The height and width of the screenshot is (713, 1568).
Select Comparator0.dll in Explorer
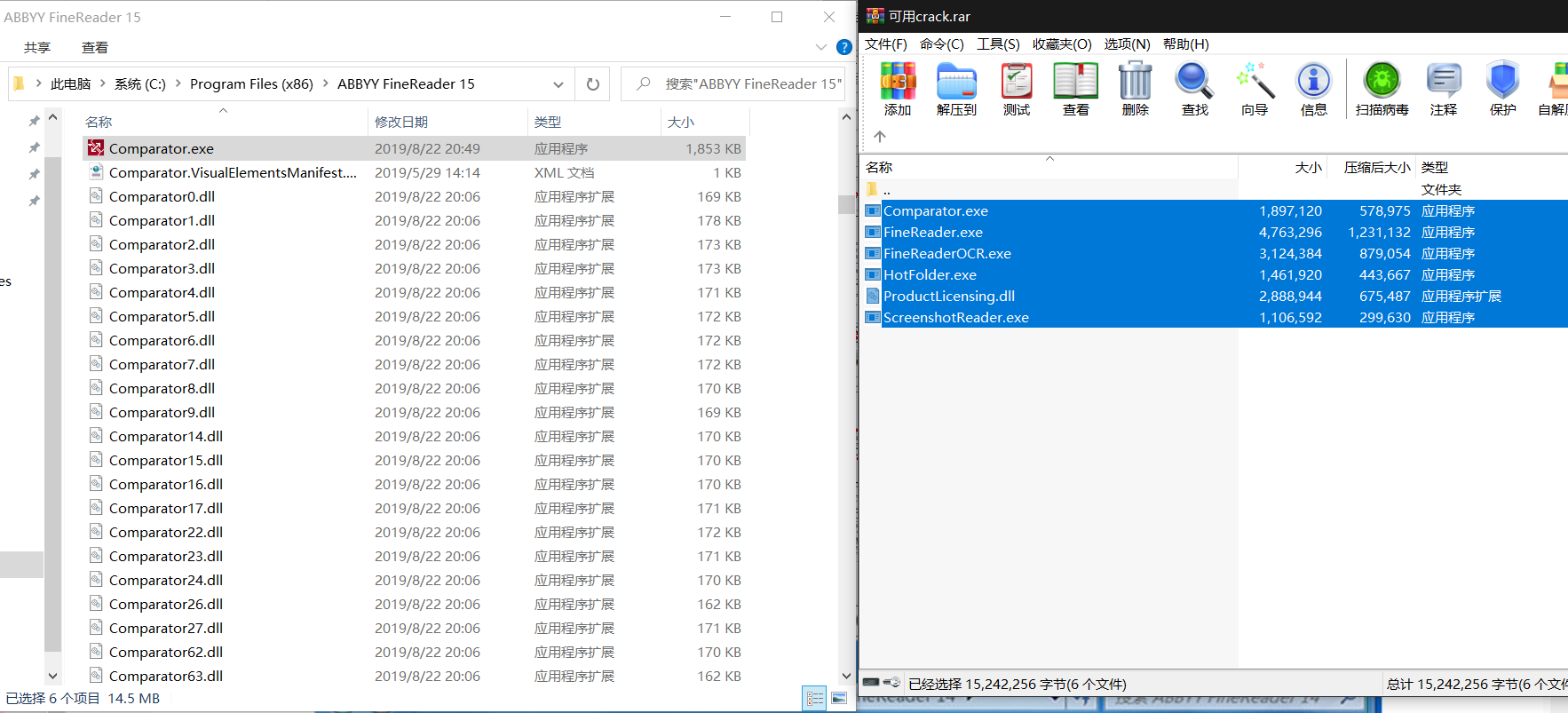pos(414,196)
